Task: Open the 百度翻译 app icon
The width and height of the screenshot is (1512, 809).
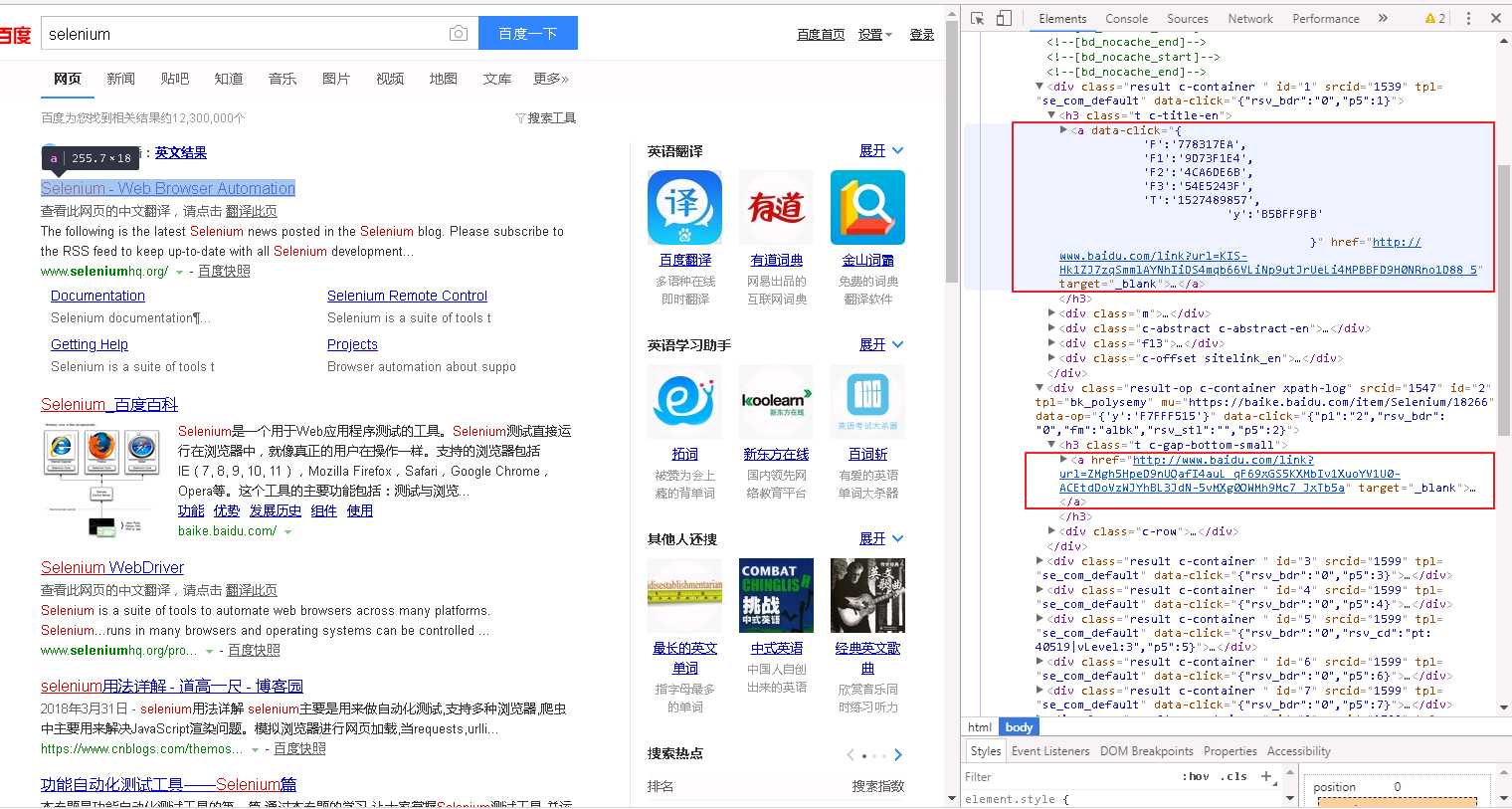Action: 684,207
